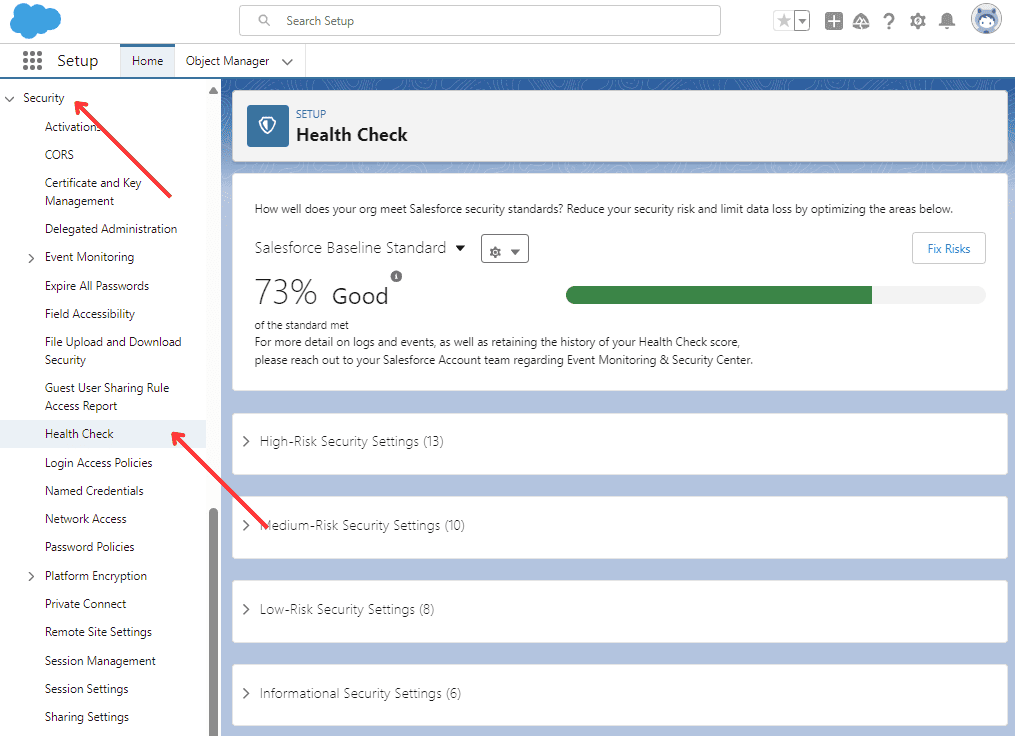1015x736 pixels.
Task: Open the Global Actions plus icon
Action: tap(833, 21)
